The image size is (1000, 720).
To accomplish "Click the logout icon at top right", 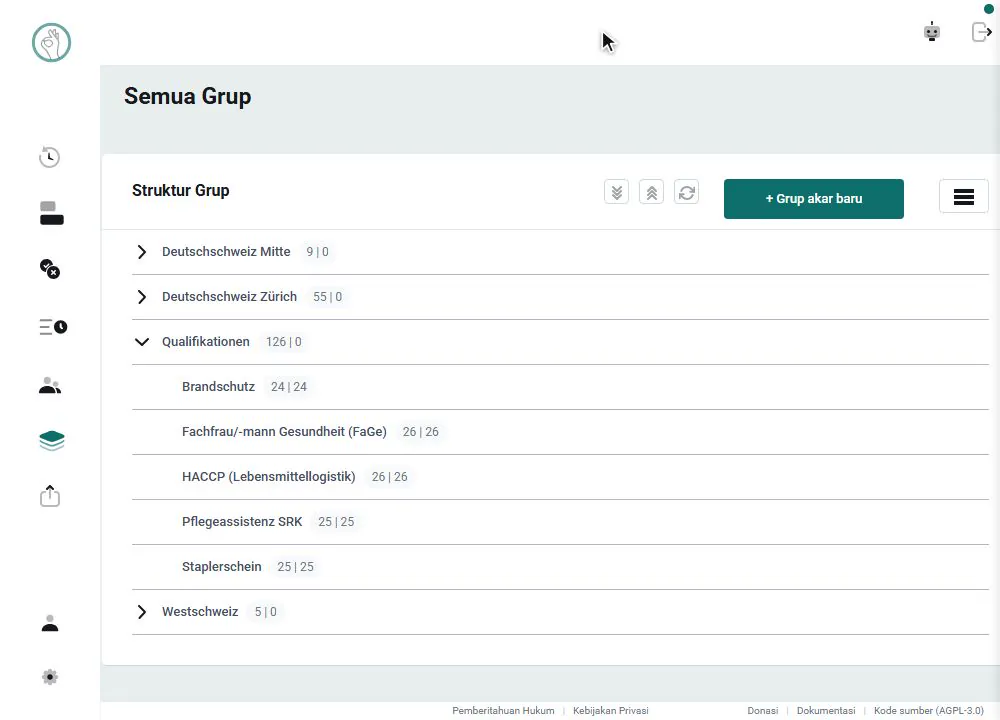I will [981, 31].
